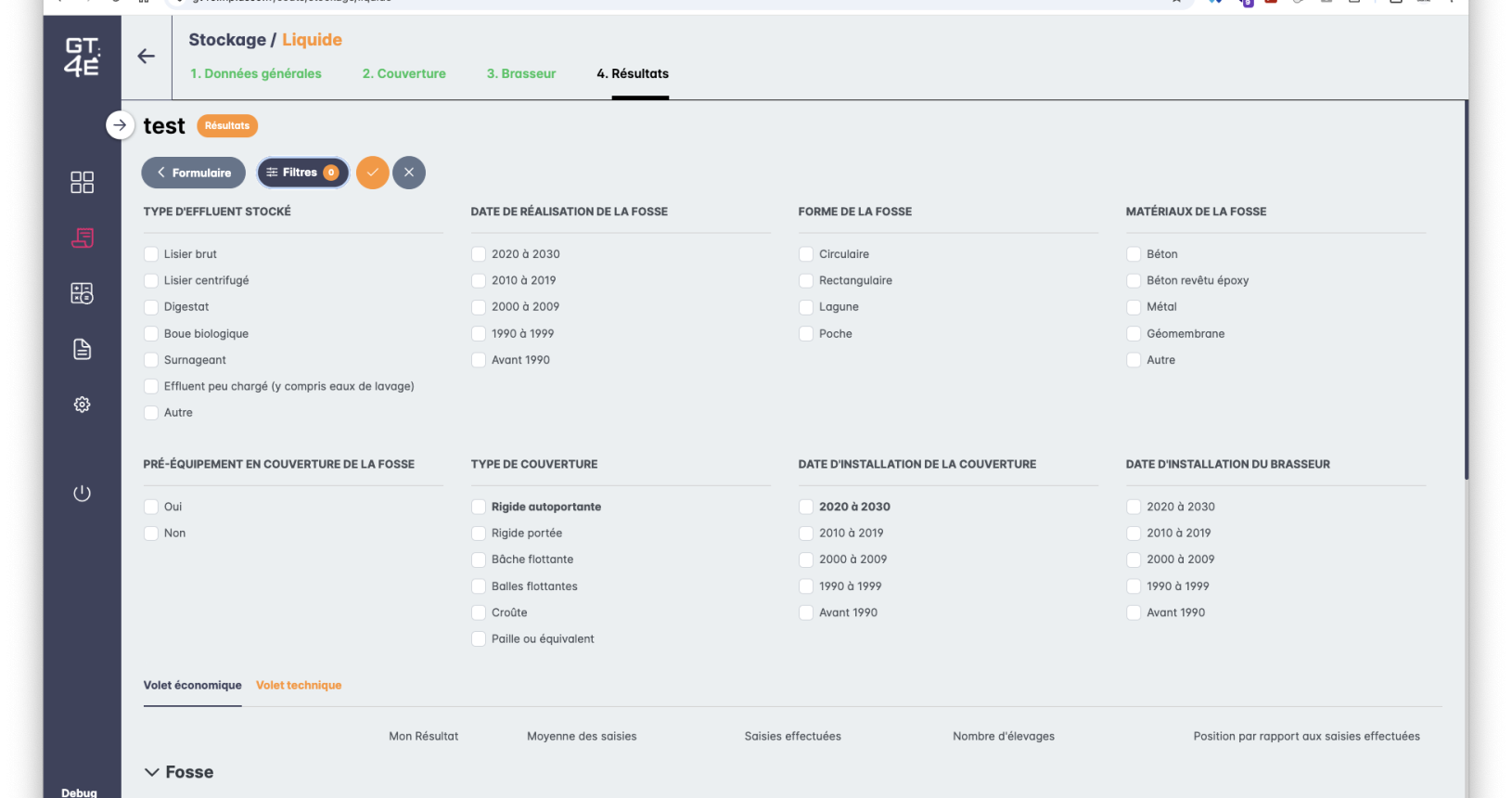
Task: Click the page vertical scrollbar
Action: [x=1466, y=288]
